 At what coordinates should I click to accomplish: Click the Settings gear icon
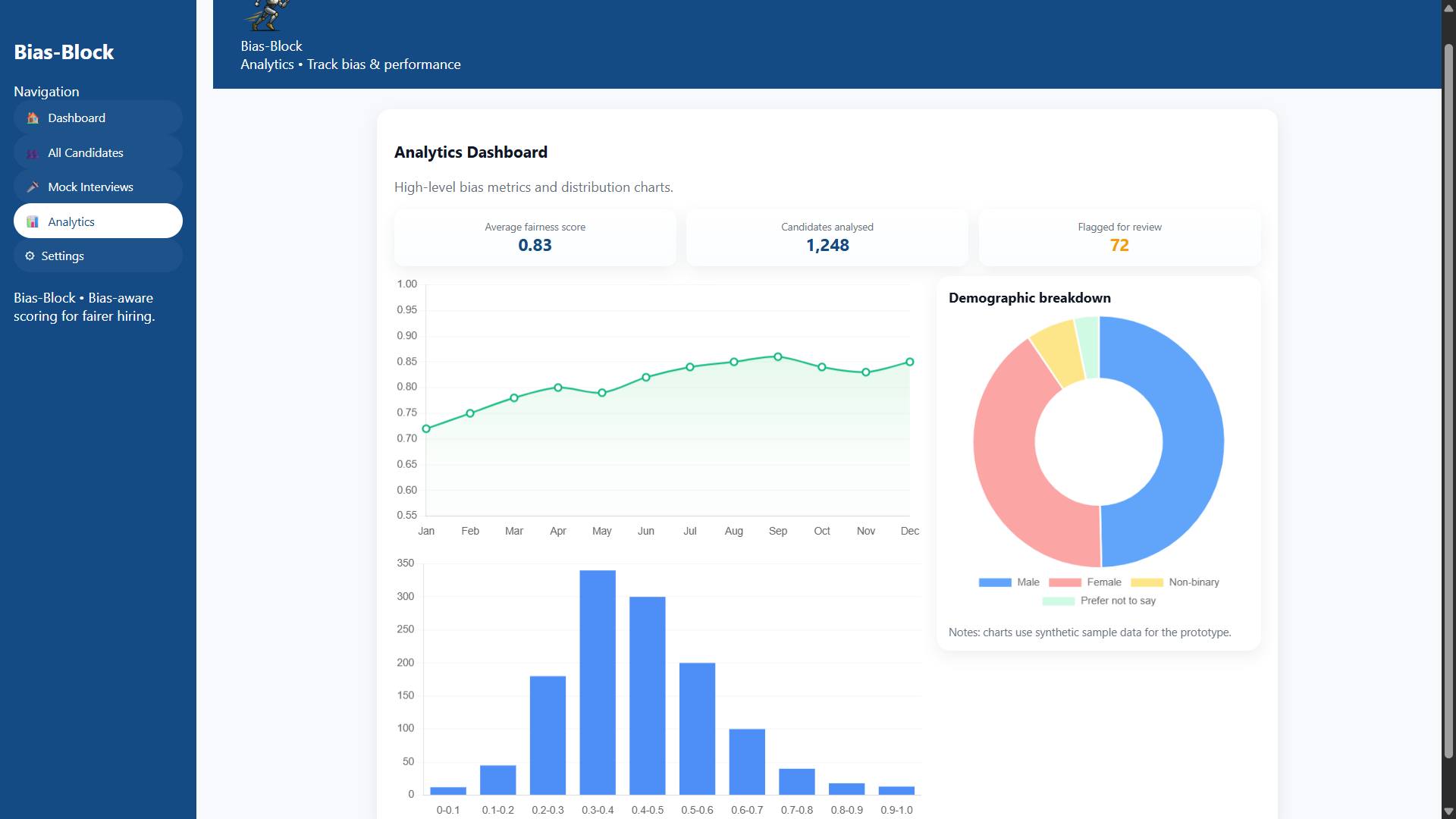pyautogui.click(x=30, y=256)
